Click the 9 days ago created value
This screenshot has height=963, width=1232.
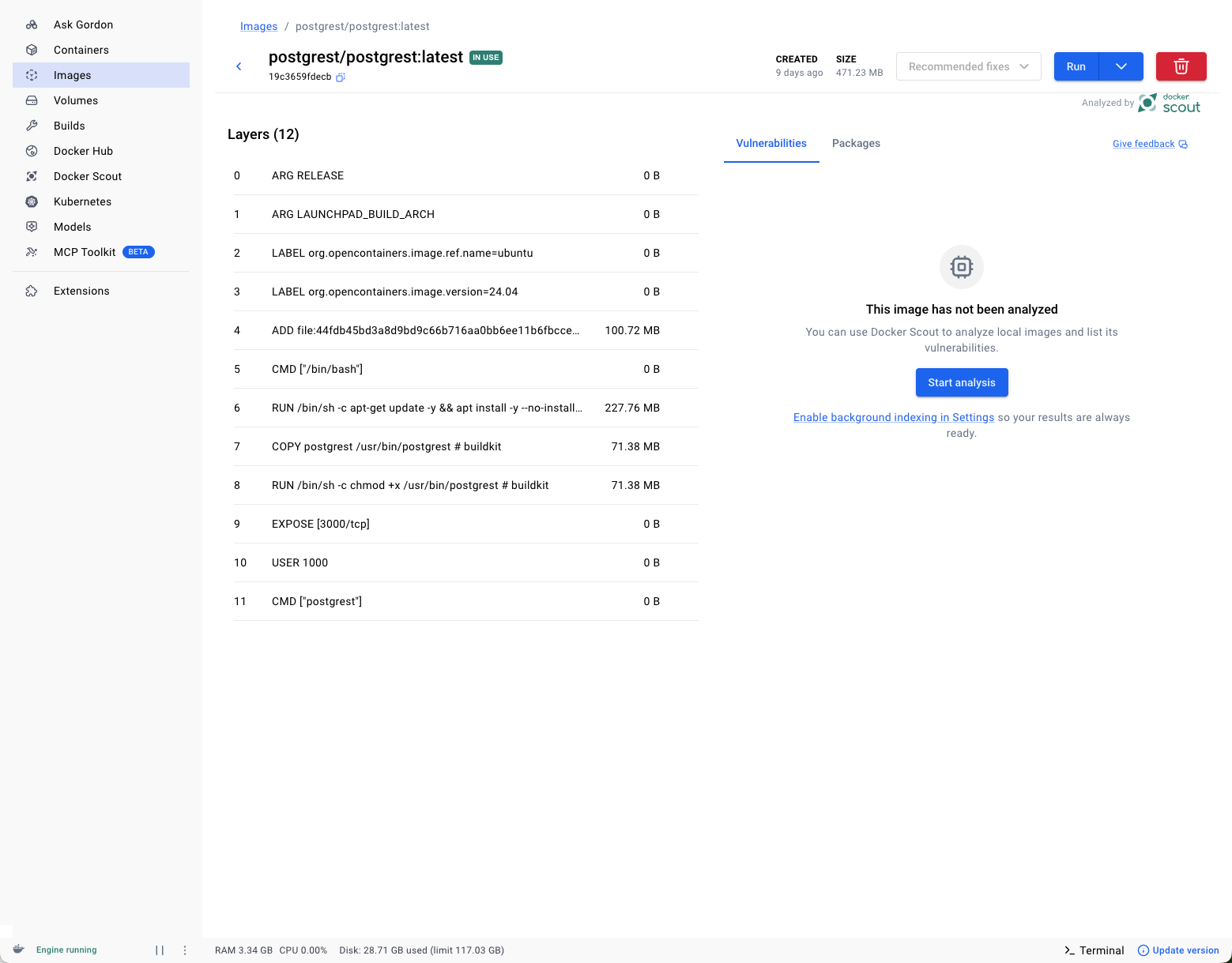[x=799, y=73]
